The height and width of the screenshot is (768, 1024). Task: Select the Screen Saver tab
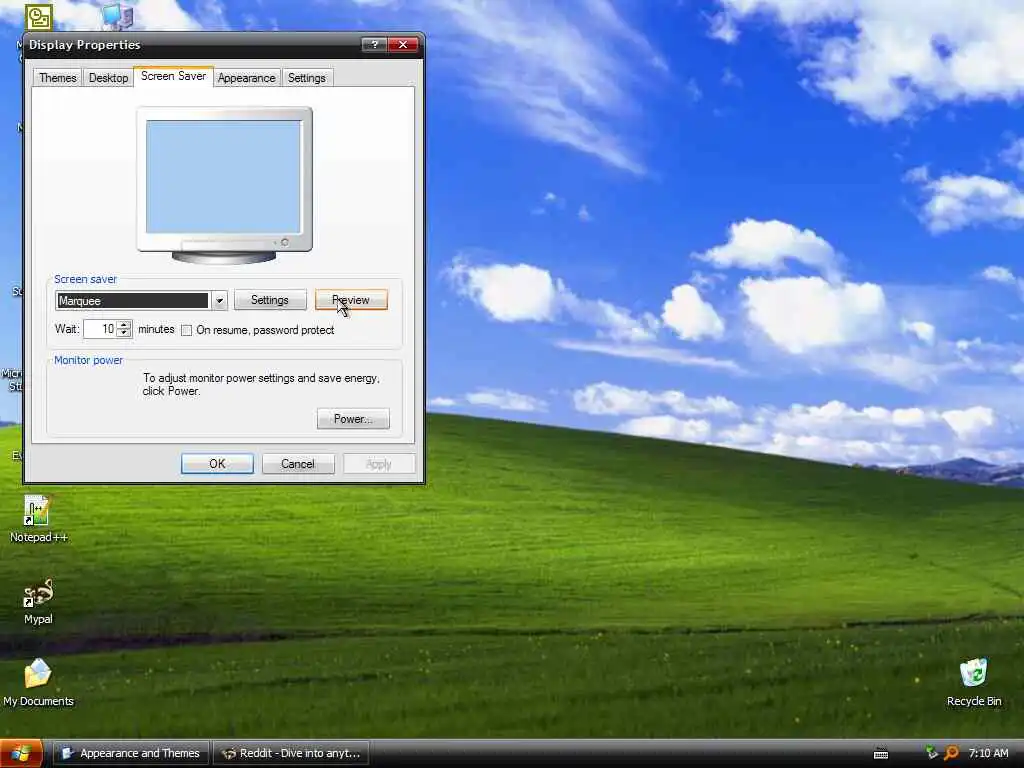coord(173,76)
